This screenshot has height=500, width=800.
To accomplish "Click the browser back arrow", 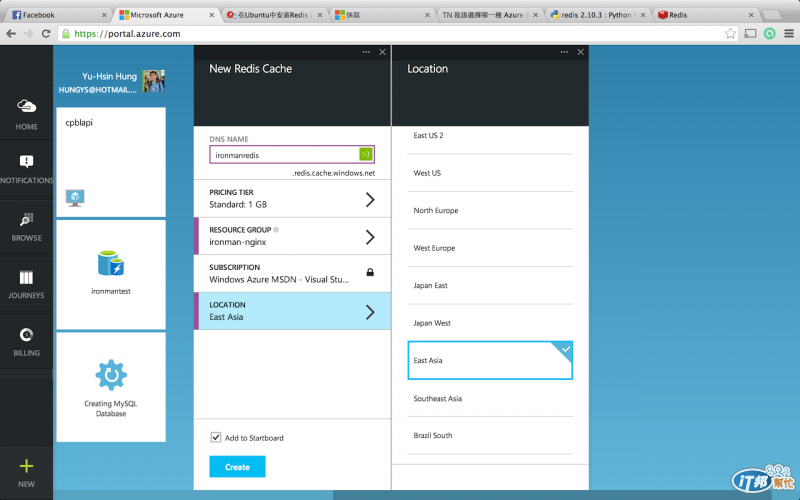I will tap(11, 34).
